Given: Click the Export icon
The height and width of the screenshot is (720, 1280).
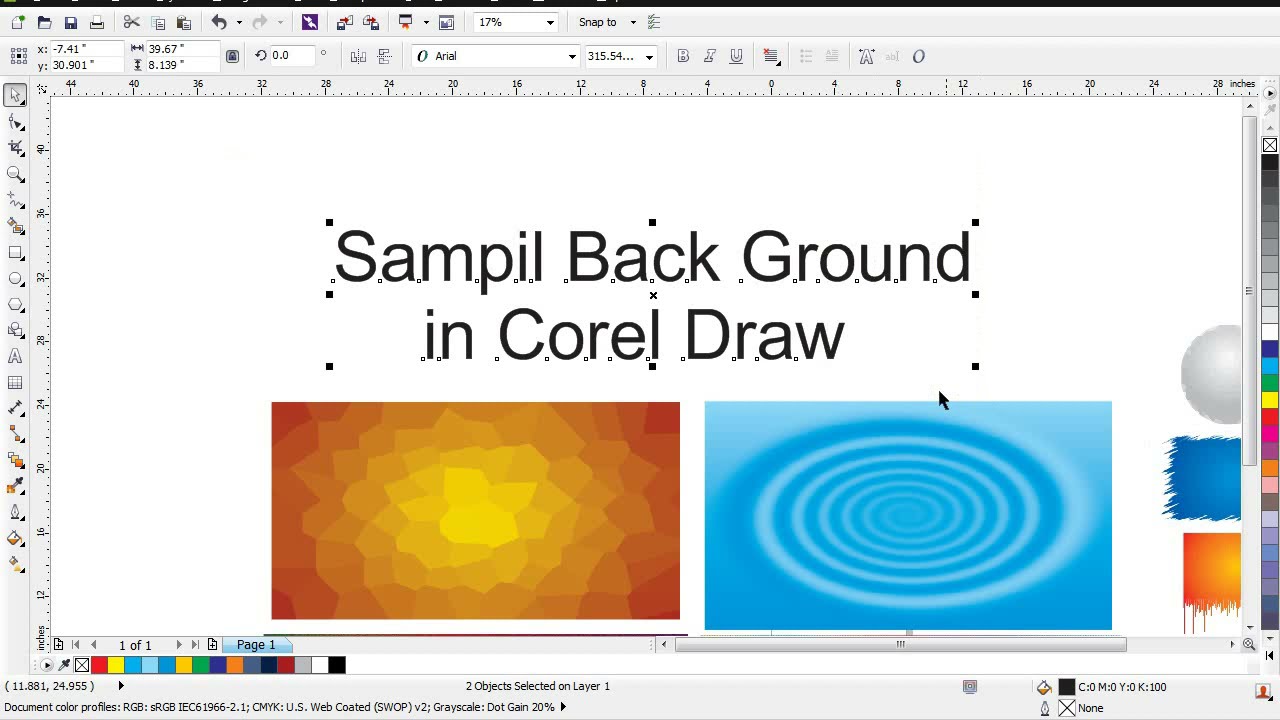Looking at the screenshot, I should click(370, 22).
